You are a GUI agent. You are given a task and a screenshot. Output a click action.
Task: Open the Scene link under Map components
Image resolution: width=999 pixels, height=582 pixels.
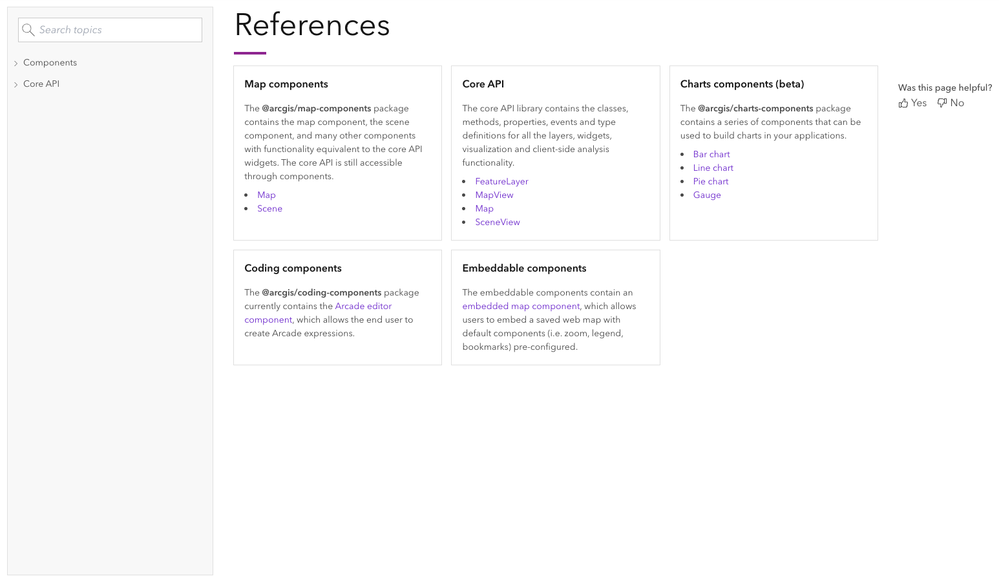(x=270, y=209)
